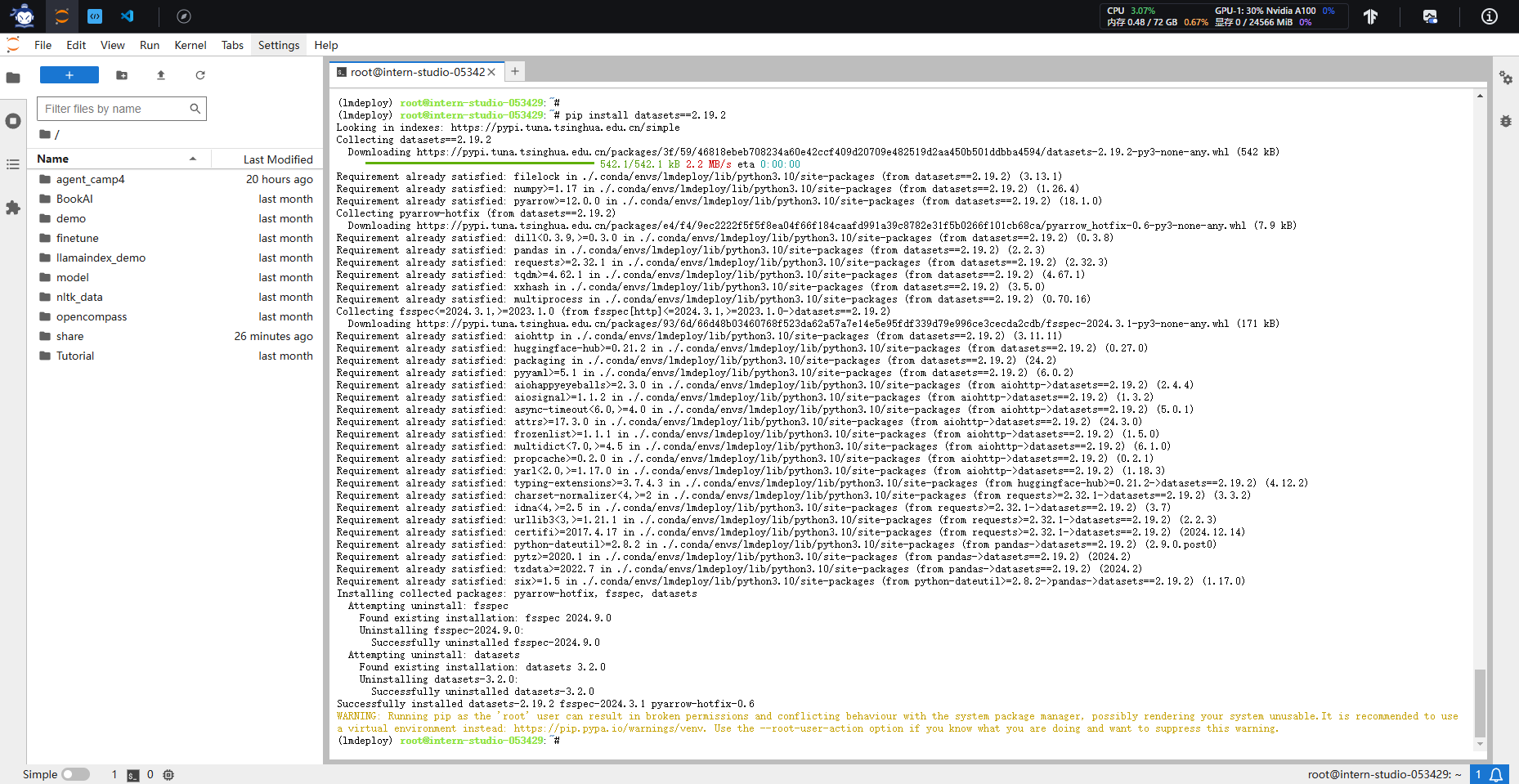The width and height of the screenshot is (1519, 784).
Task: Switch to JupyterLab launcher icon
Action: click(x=62, y=16)
